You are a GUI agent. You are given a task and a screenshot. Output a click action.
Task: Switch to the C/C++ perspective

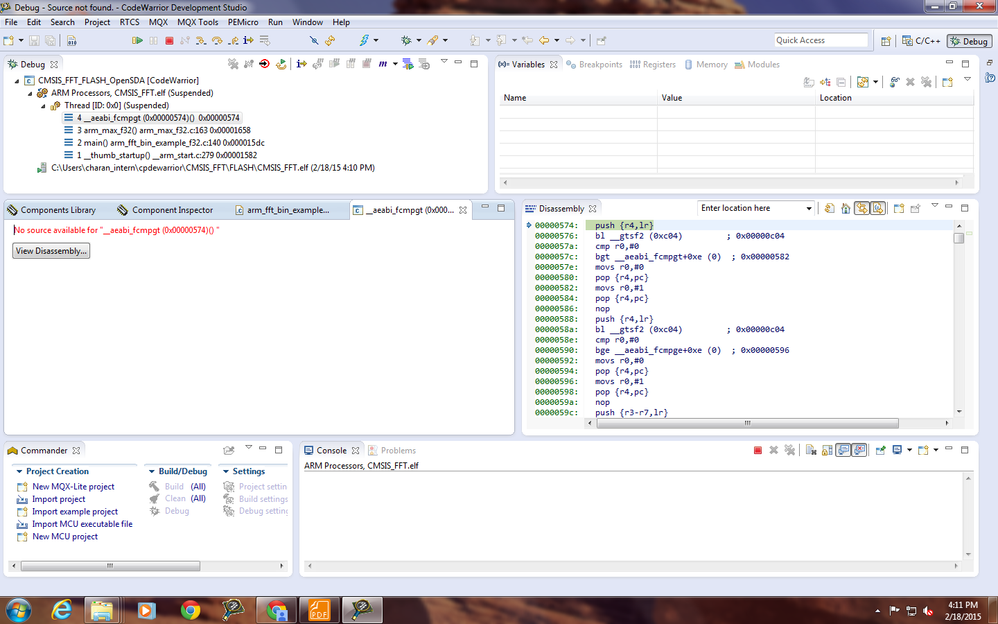[921, 41]
